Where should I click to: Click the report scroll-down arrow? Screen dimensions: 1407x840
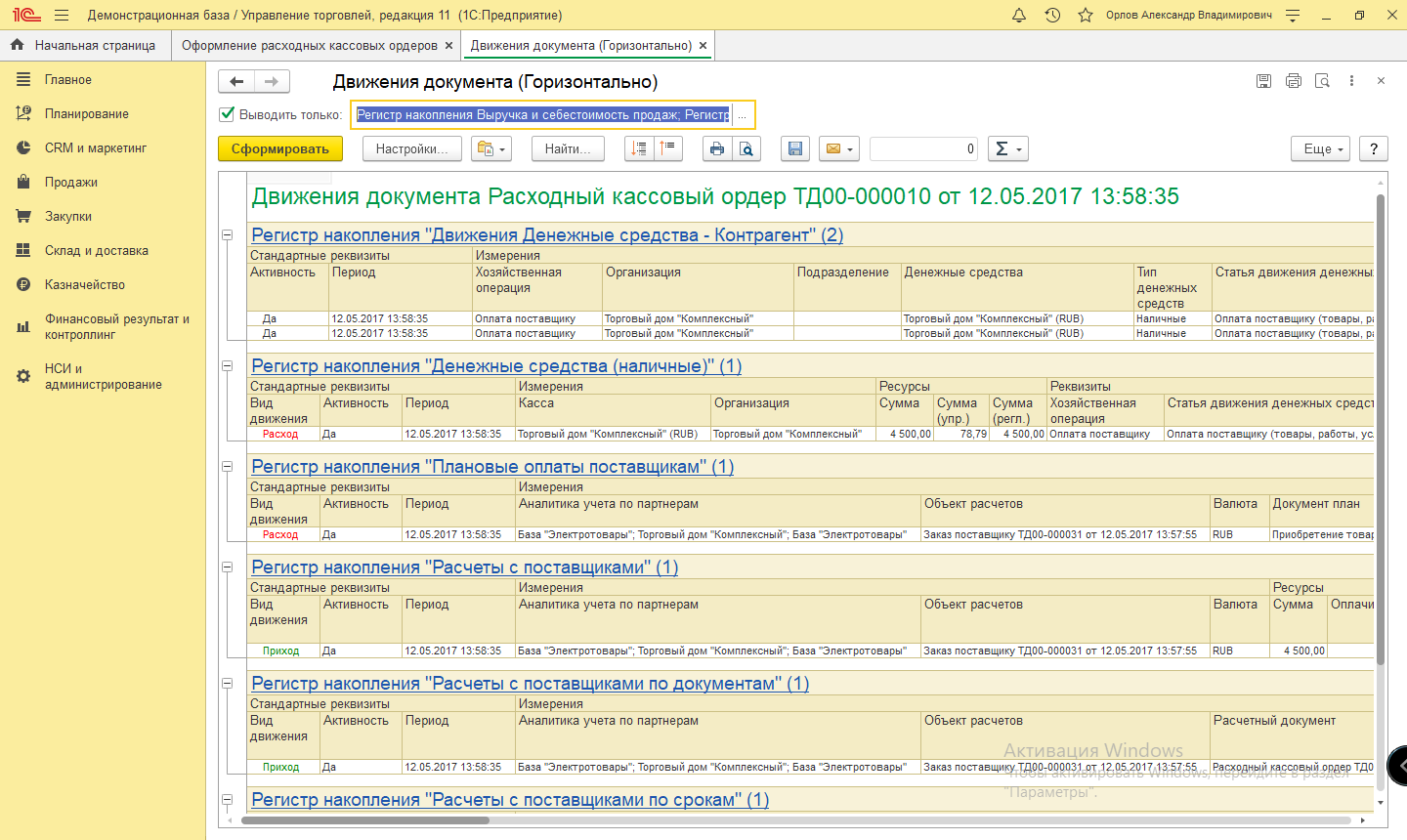coord(1381,803)
